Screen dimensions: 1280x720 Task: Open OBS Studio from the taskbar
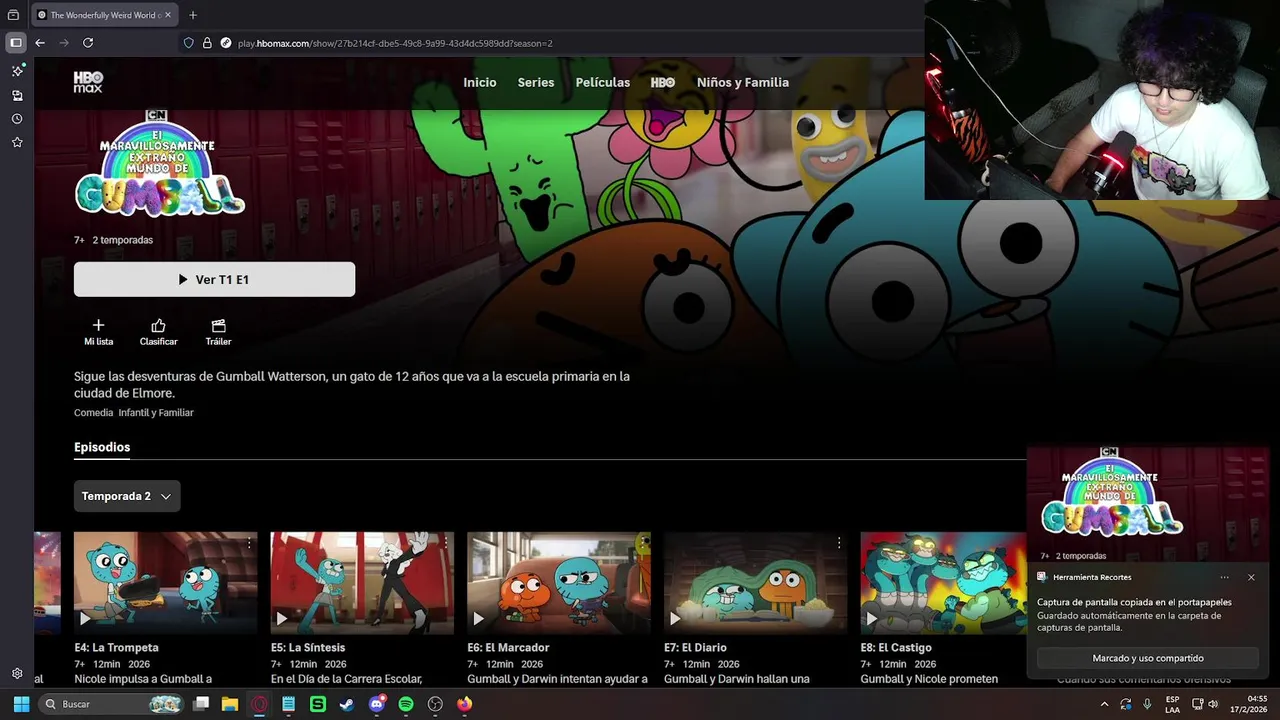pos(435,704)
